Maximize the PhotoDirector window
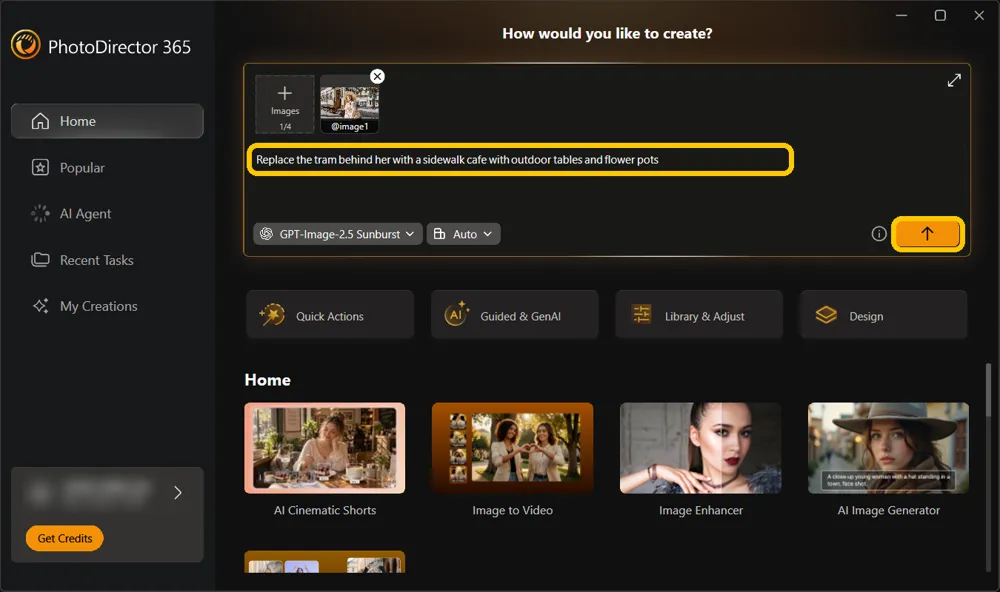Viewport: 1000px width, 592px height. (x=940, y=15)
